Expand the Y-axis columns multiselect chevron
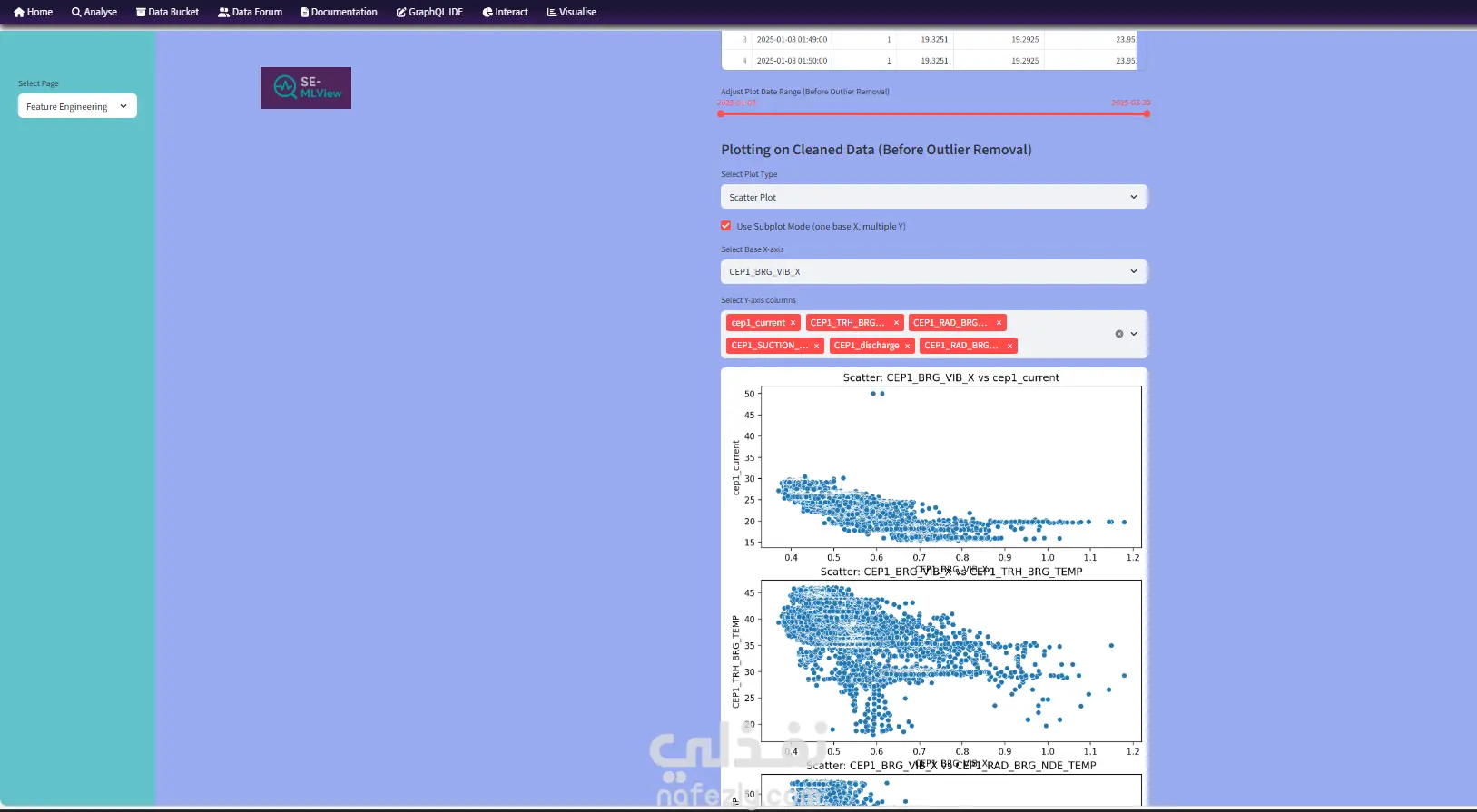This screenshot has width=1477, height=812. click(1134, 334)
